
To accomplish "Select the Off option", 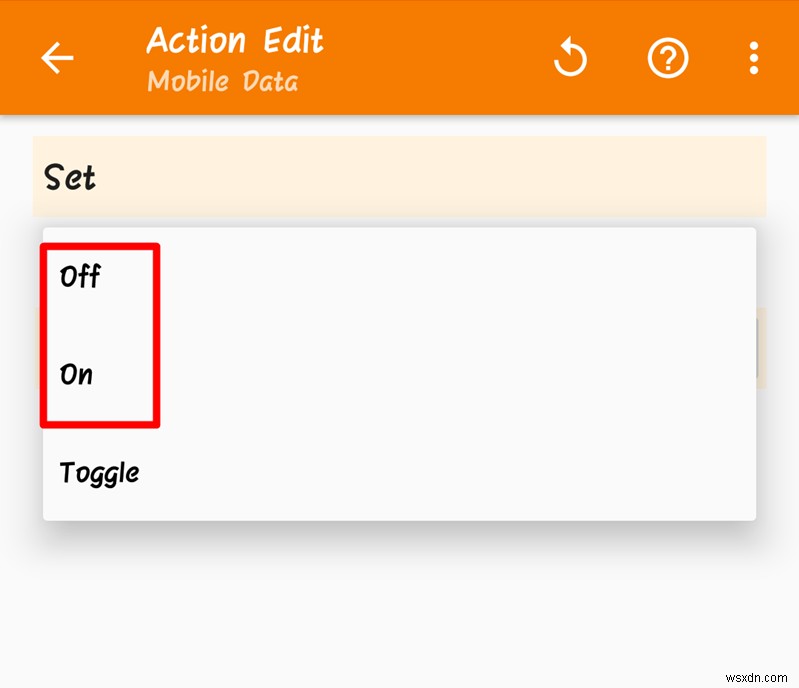I will coord(80,276).
